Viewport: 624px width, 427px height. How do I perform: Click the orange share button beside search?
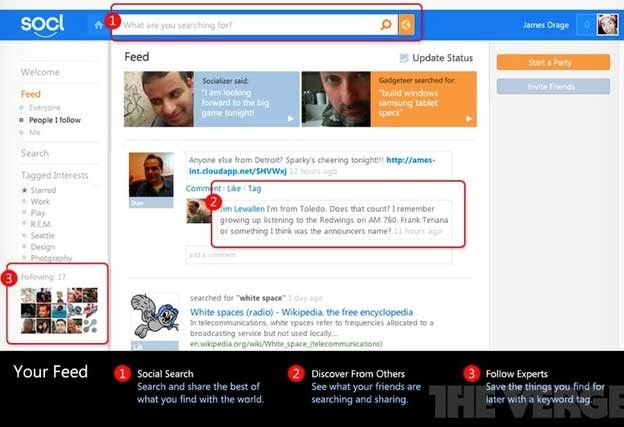coord(406,25)
